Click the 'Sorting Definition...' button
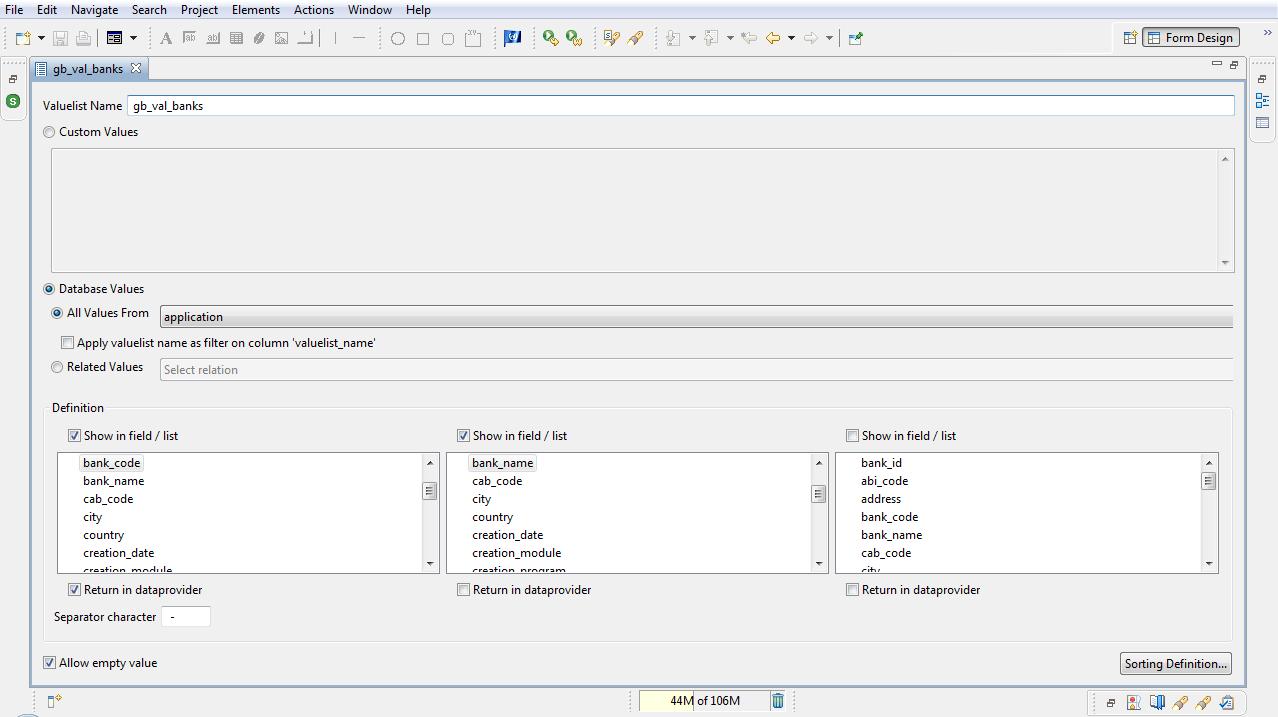This screenshot has width=1278, height=717. click(1175, 663)
